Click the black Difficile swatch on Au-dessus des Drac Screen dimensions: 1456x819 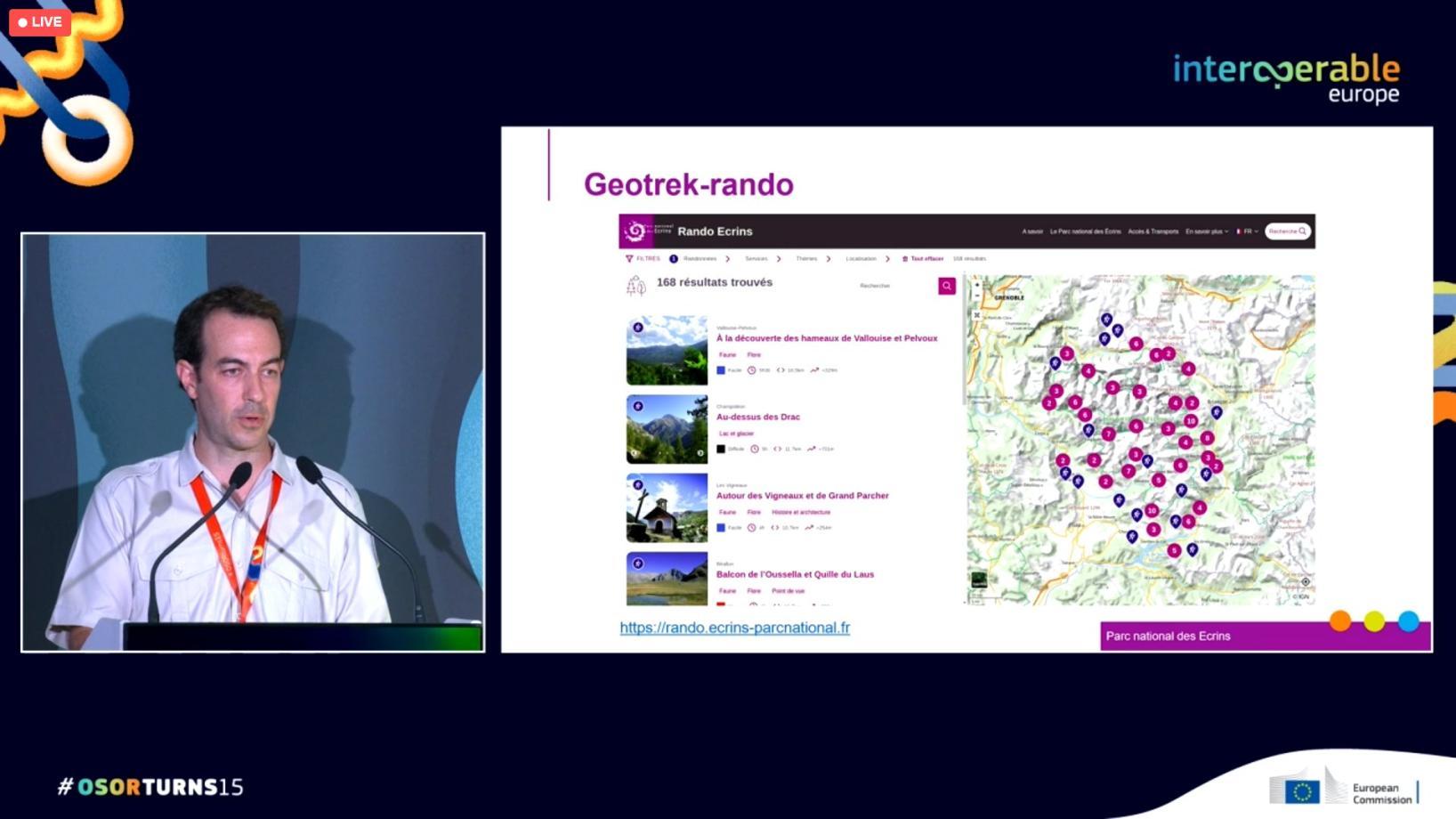pos(721,449)
